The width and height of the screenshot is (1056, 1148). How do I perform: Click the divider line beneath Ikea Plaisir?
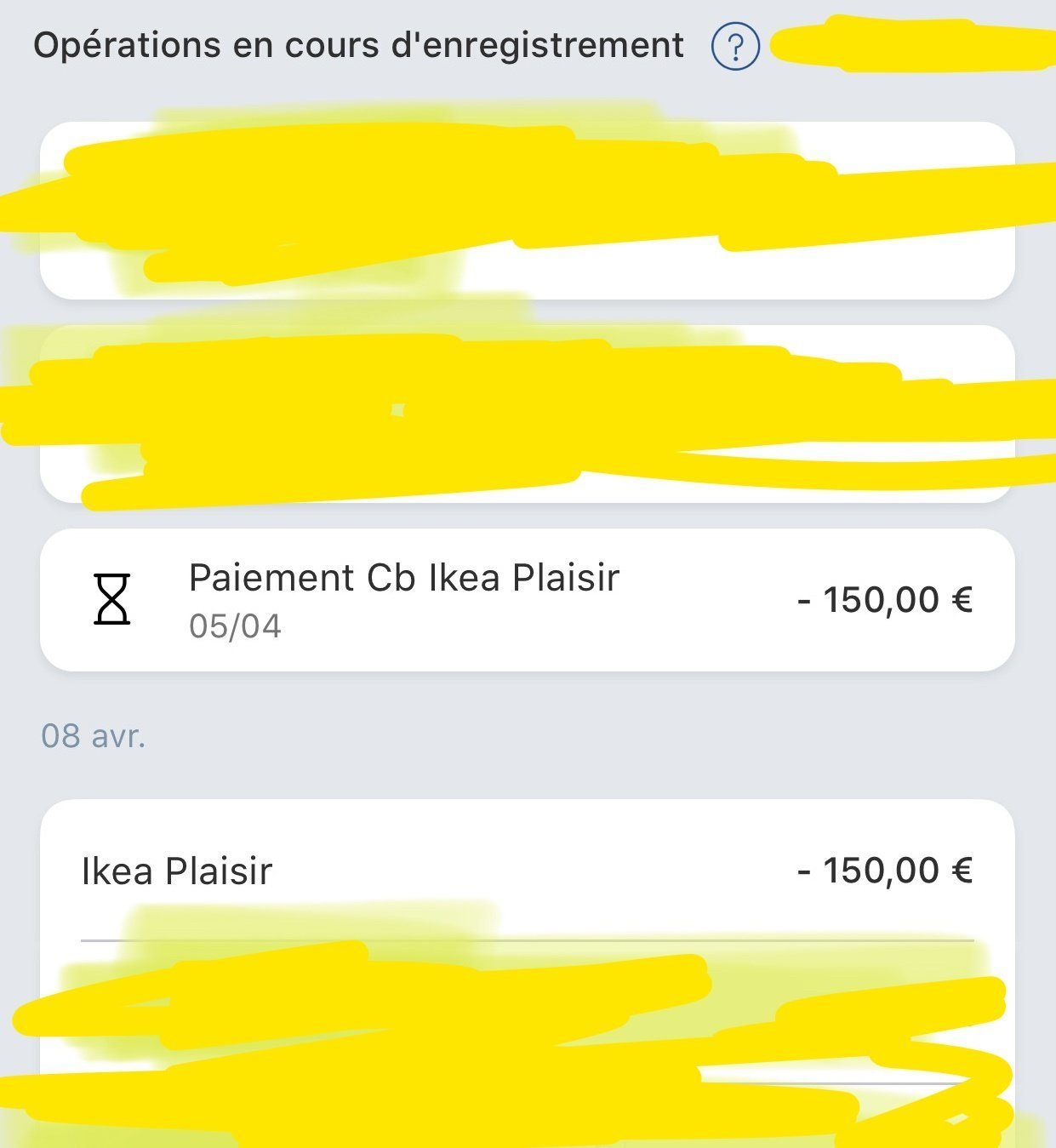[x=528, y=940]
